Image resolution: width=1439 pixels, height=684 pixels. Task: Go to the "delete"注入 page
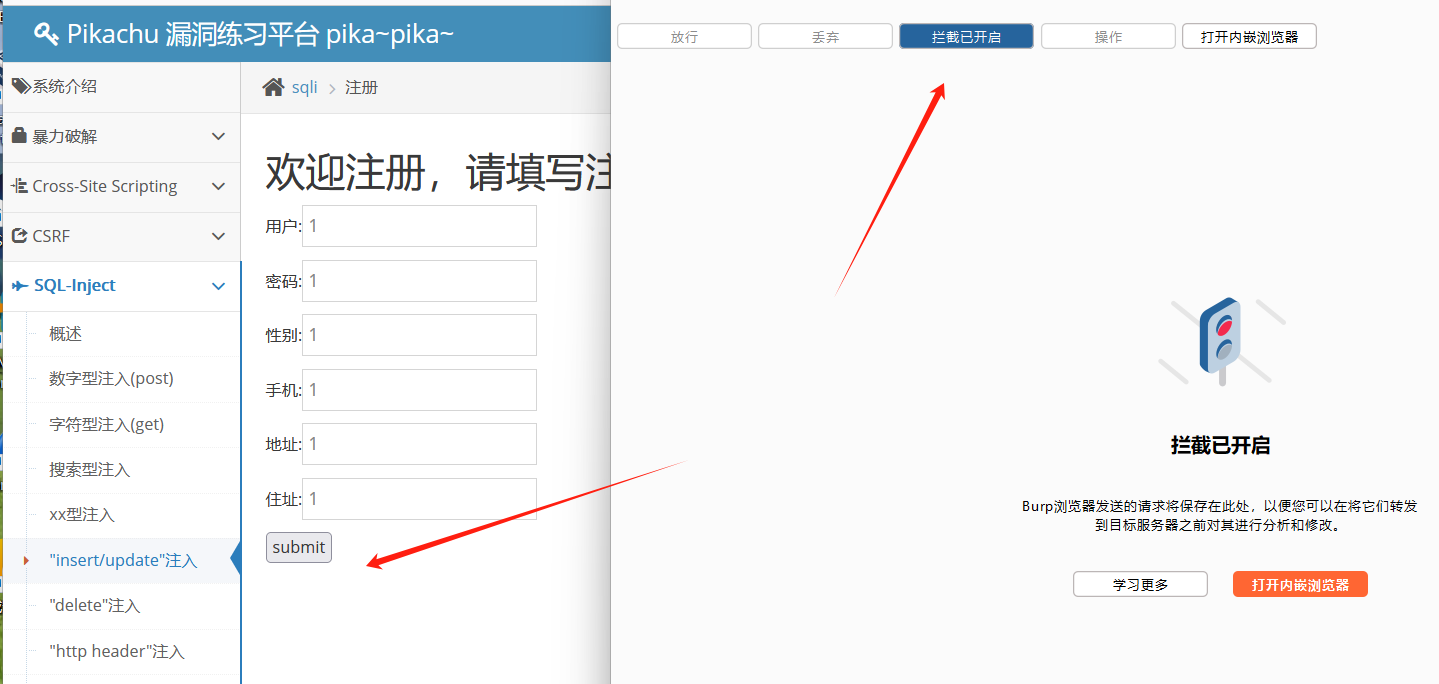(x=94, y=606)
